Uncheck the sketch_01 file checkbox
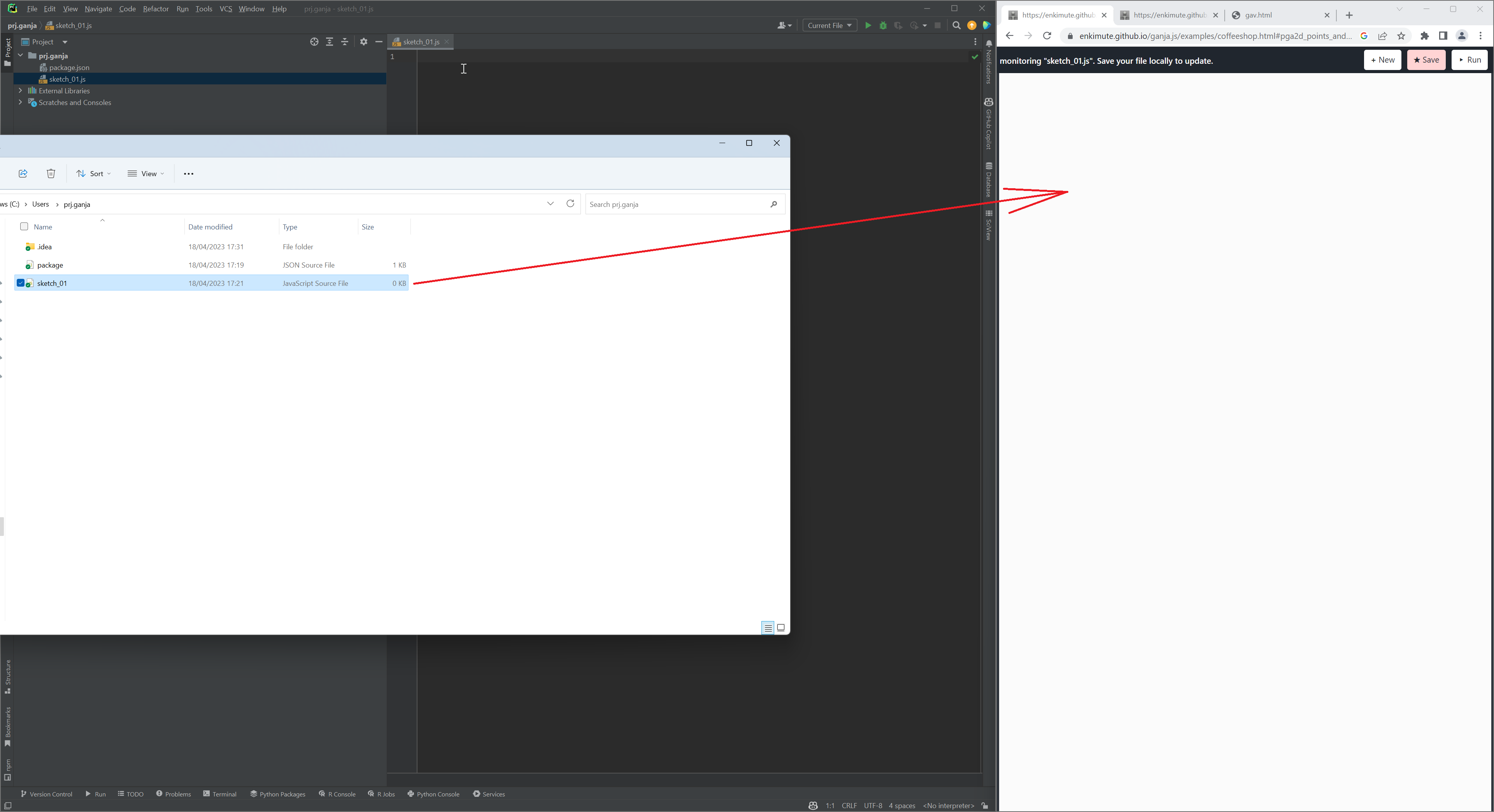1494x812 pixels. click(x=21, y=283)
